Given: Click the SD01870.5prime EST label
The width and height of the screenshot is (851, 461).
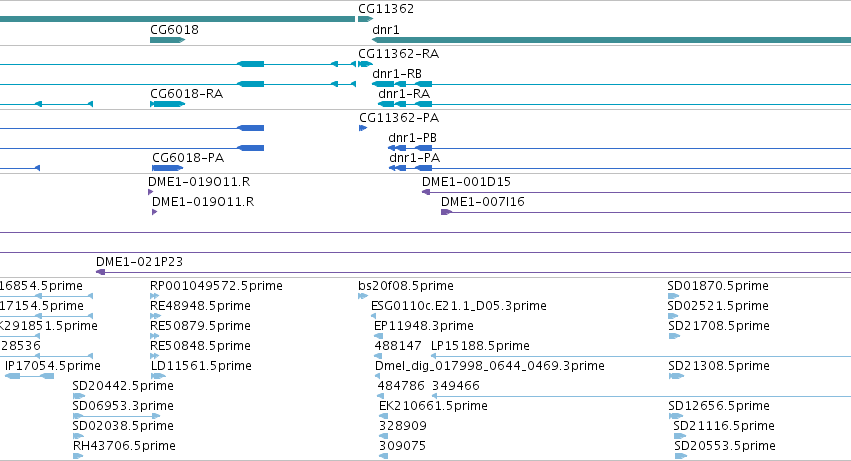Looking at the screenshot, I should point(718,286).
